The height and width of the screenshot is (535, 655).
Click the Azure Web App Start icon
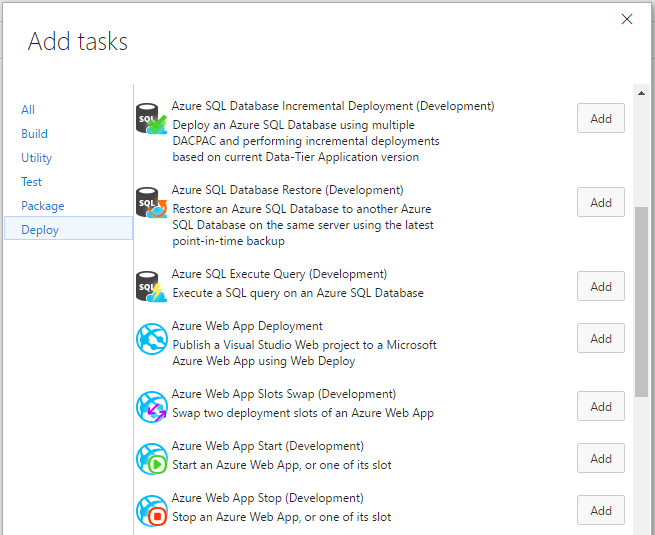(152, 459)
